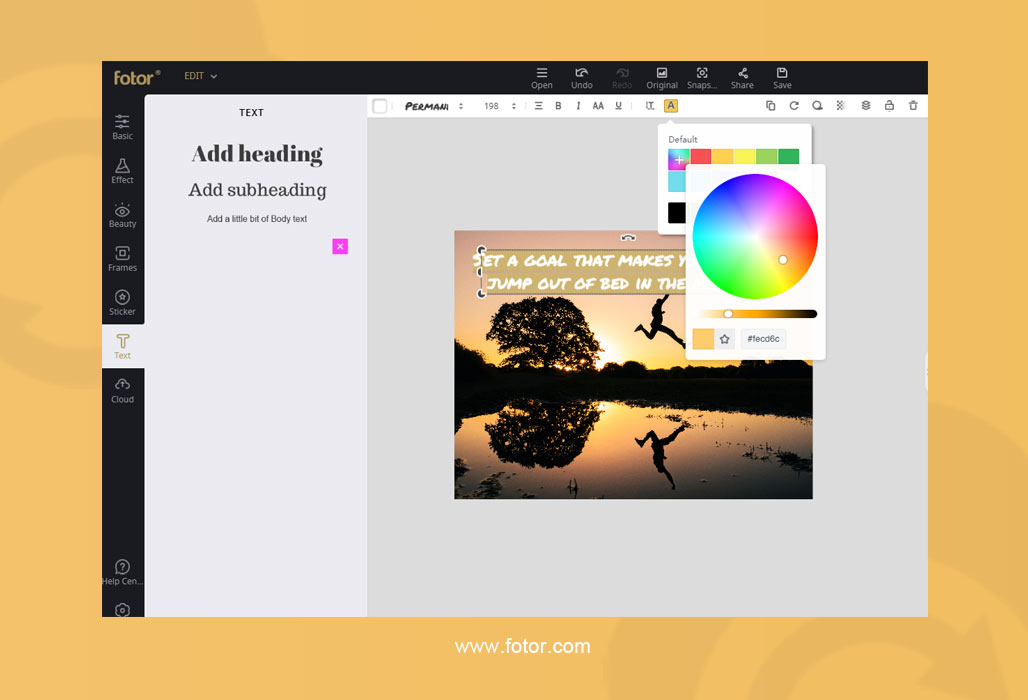The height and width of the screenshot is (700, 1028).
Task: Click the font size value 198
Action: 492,106
